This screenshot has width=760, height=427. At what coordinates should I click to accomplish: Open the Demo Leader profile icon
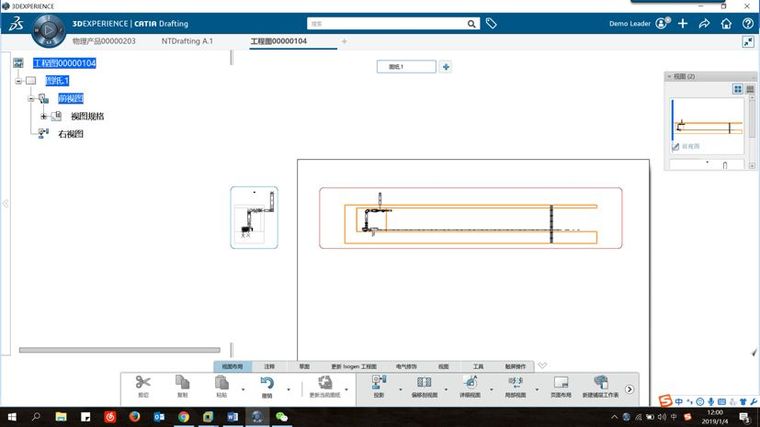tap(662, 23)
